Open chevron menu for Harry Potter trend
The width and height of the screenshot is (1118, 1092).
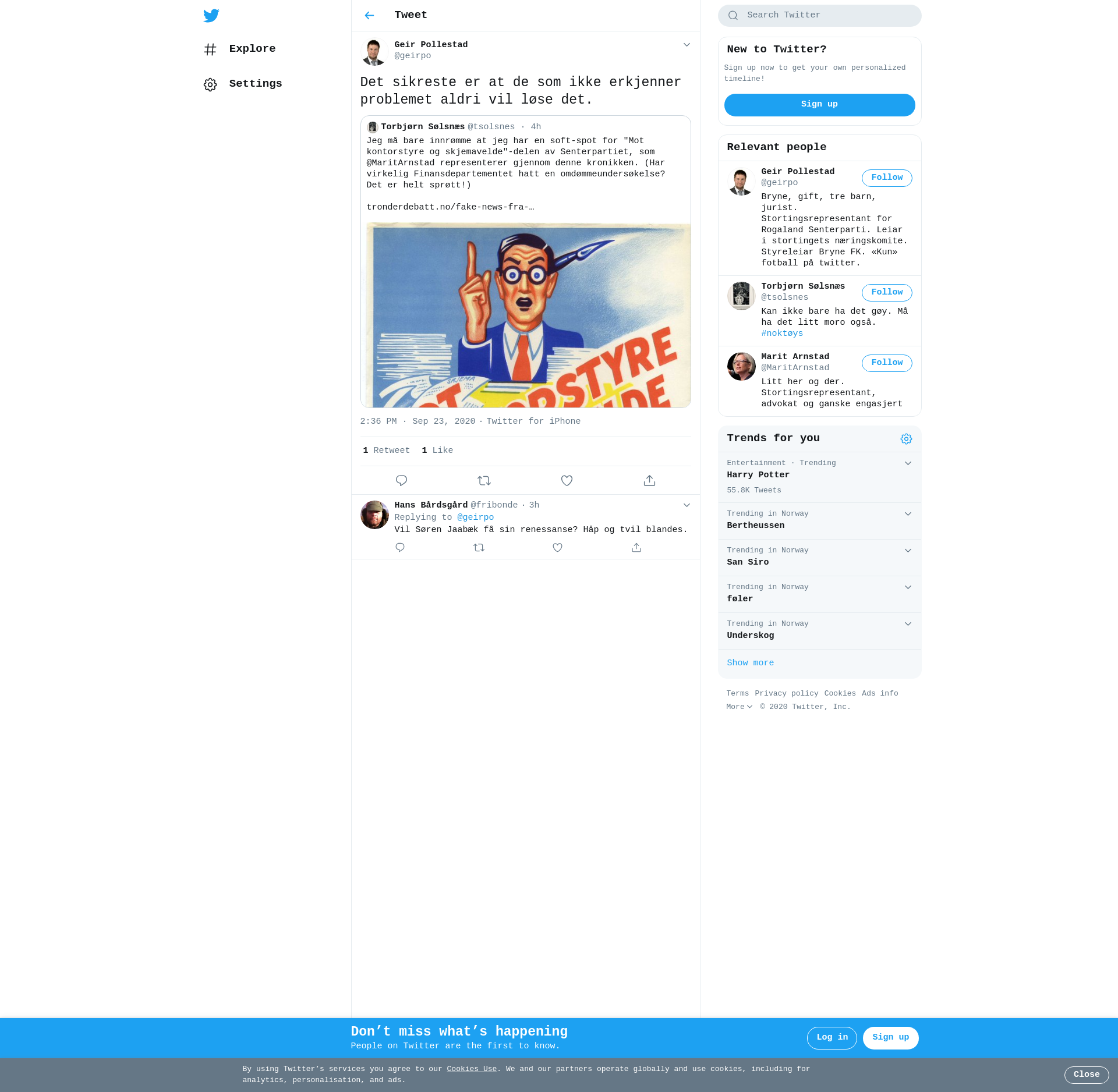[x=908, y=463]
